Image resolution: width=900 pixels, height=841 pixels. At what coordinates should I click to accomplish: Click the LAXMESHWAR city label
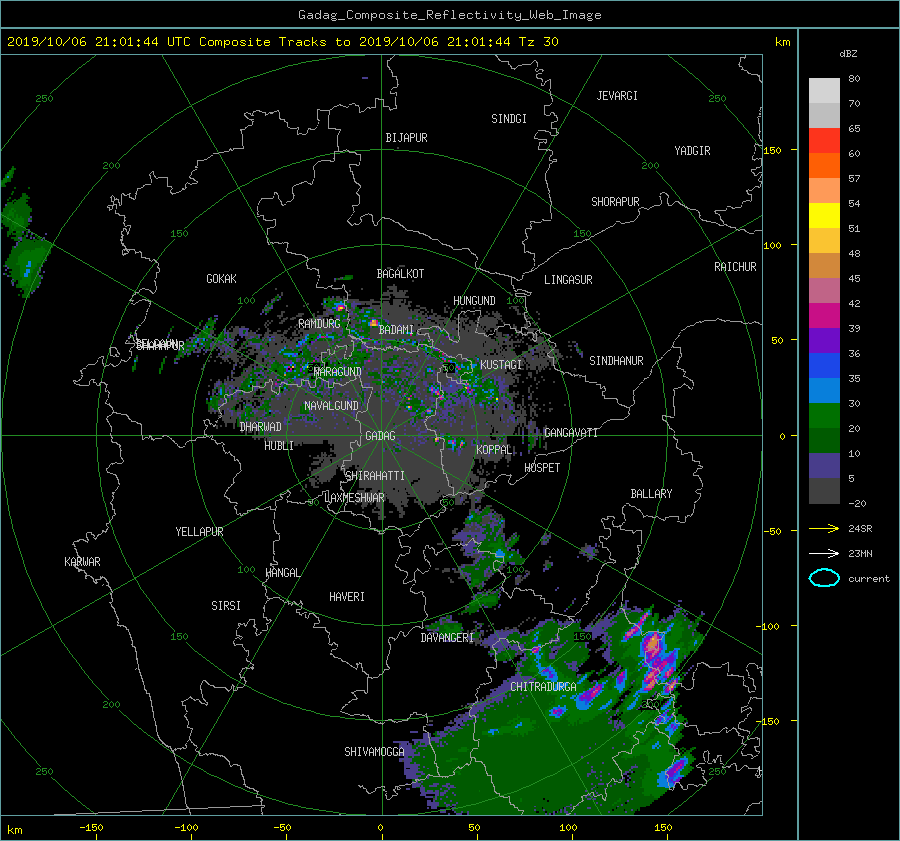(x=354, y=498)
